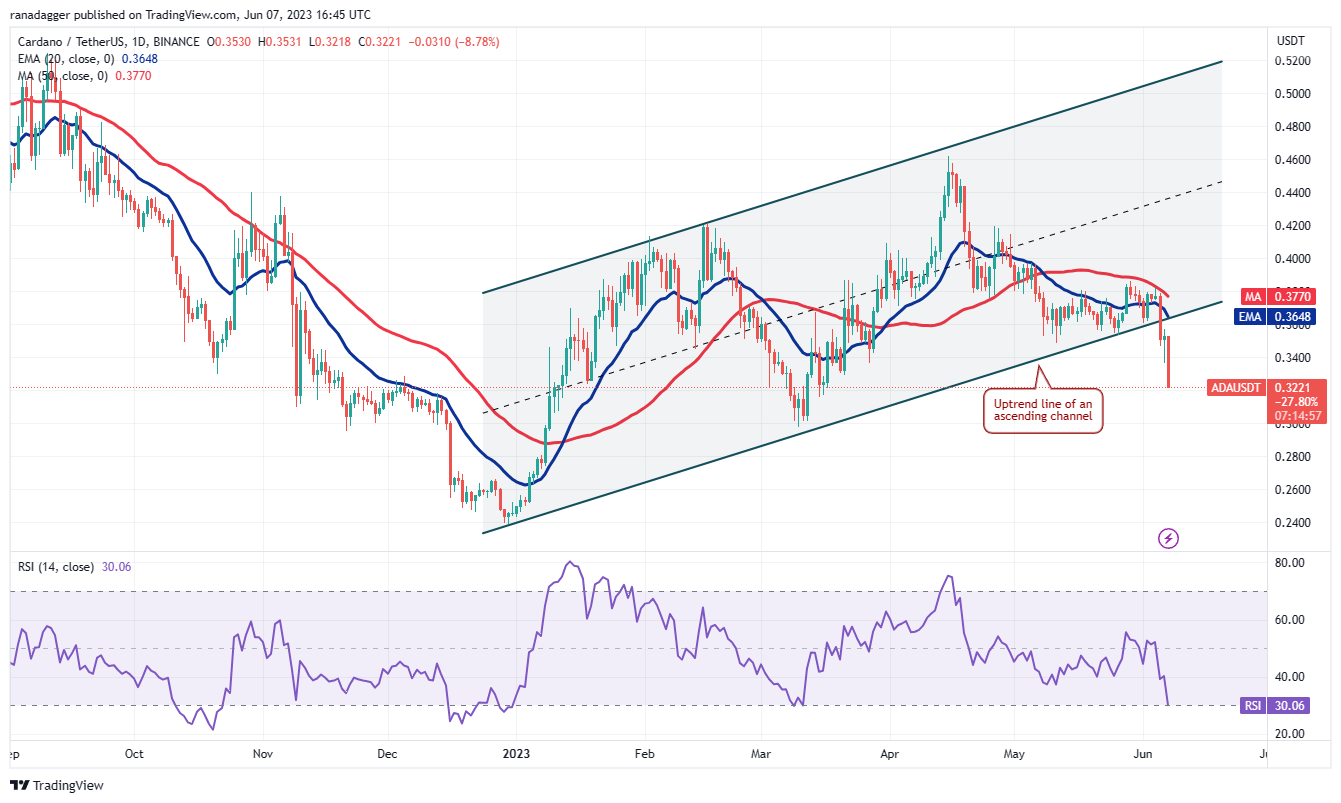Click the 2023 label on time axis
Image resolution: width=1341 pixels, height=803 pixels.
click(x=517, y=753)
